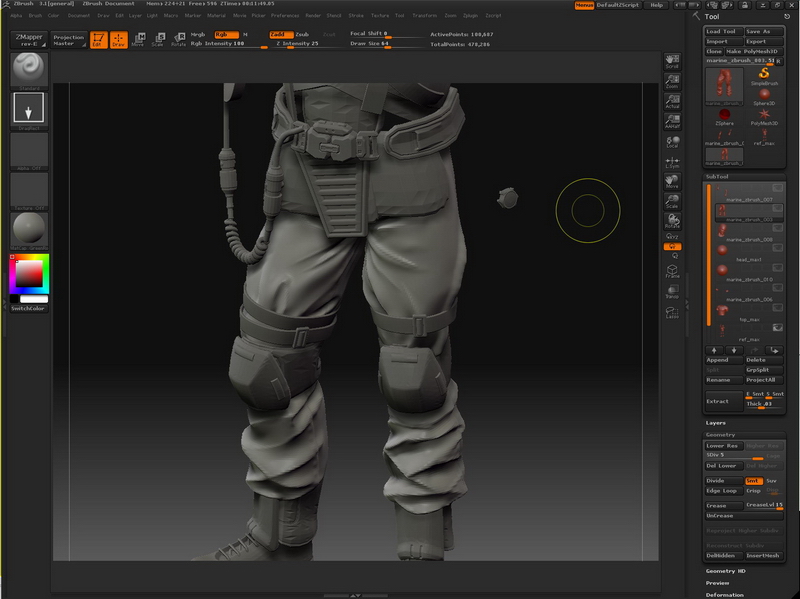Click the right-shelf Move navigation icon
This screenshot has height=599, width=800.
click(672, 182)
